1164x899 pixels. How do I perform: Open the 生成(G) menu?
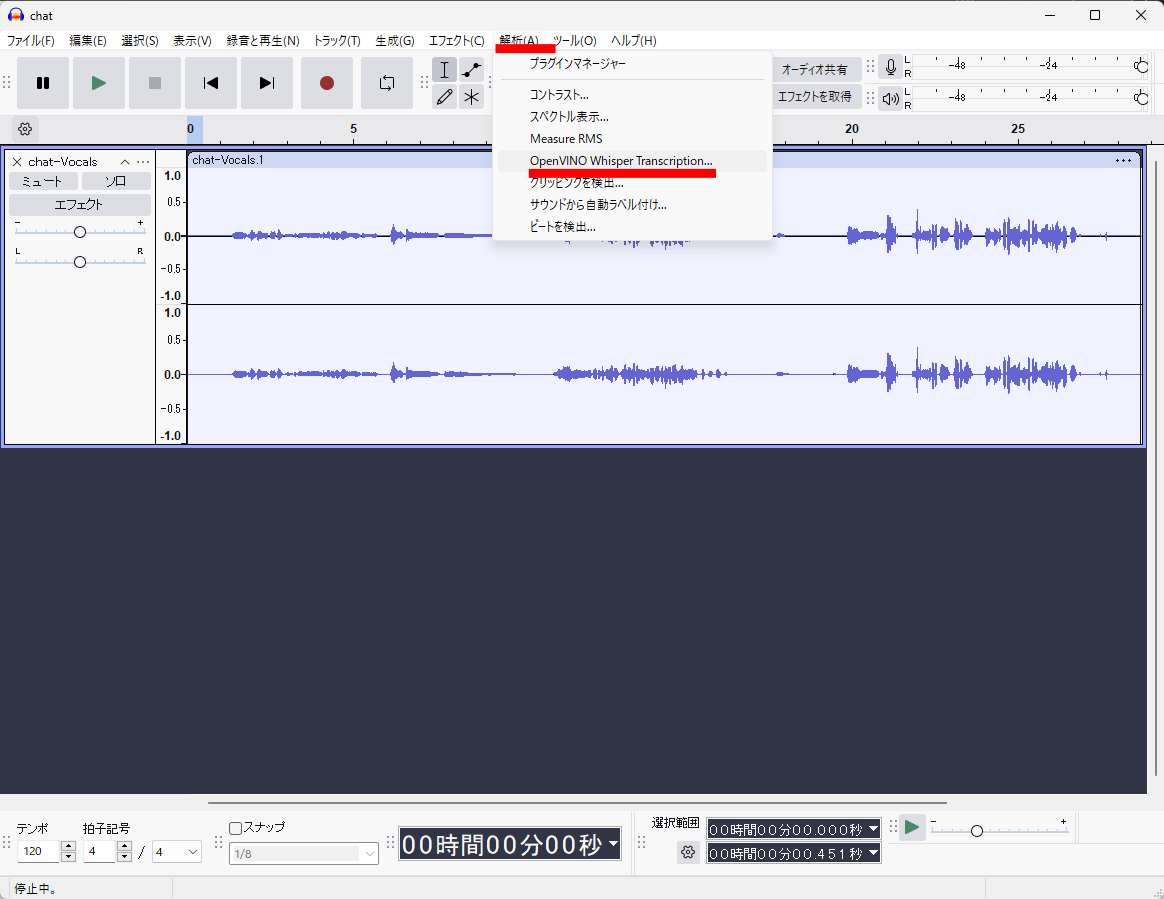tap(395, 41)
